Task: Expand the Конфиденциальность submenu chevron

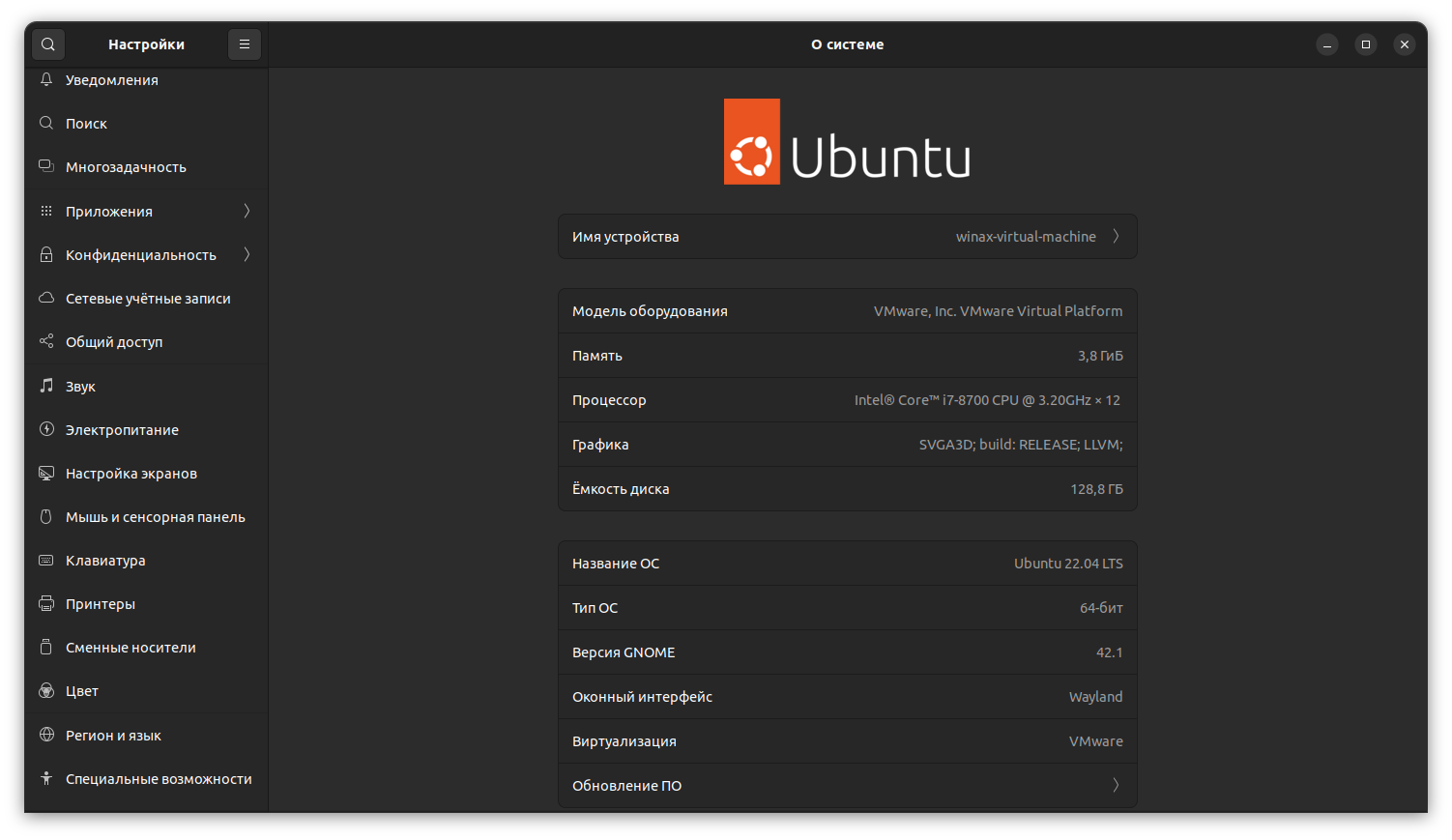Action: coord(247,254)
